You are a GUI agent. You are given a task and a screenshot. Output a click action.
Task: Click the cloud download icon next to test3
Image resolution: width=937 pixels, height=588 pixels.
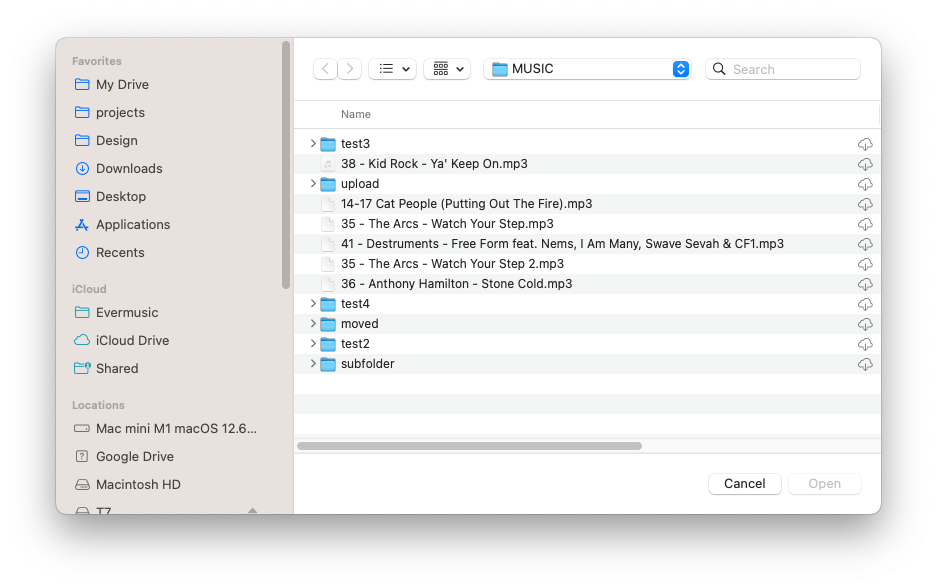pos(865,143)
